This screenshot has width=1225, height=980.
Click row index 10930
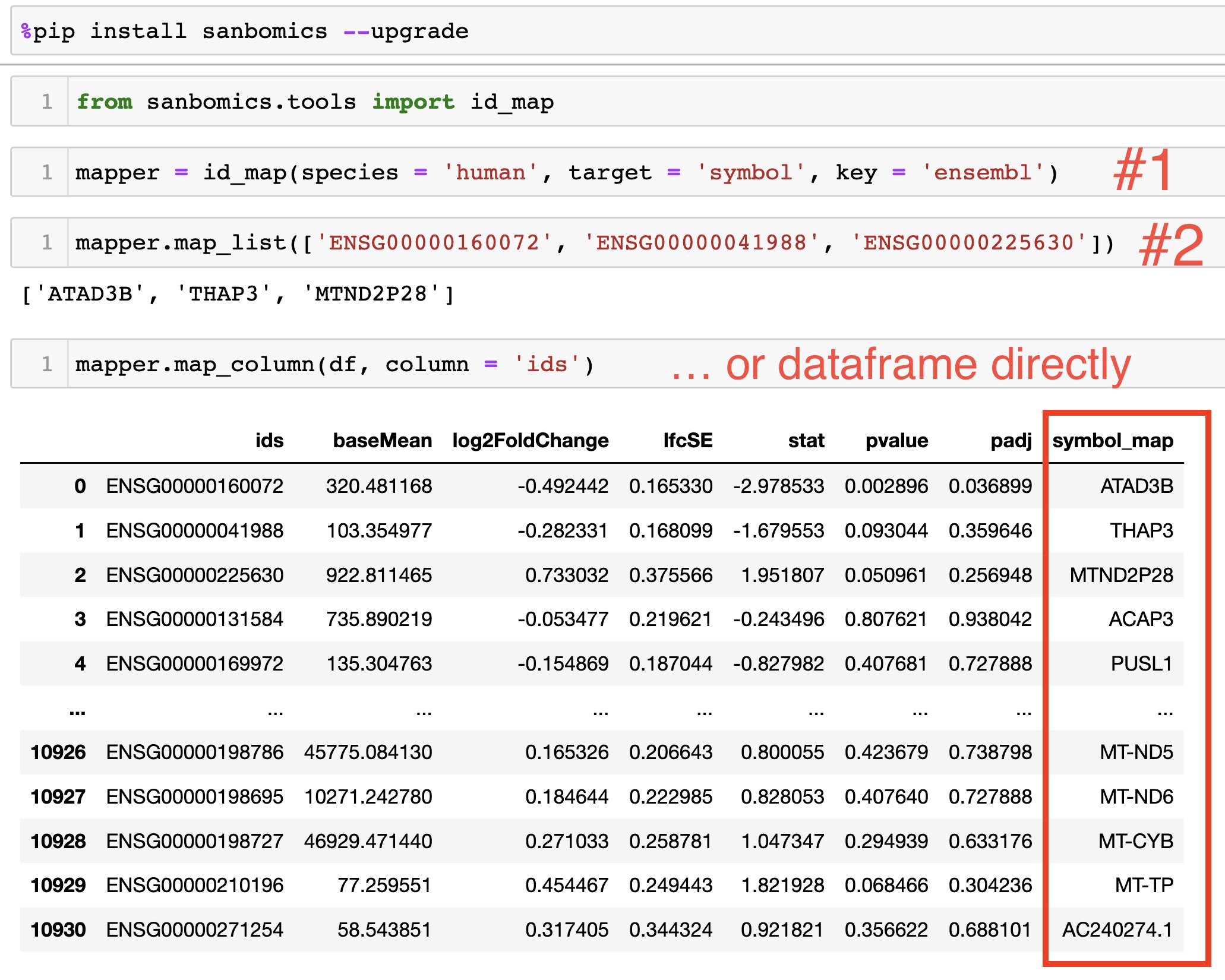pos(58,930)
